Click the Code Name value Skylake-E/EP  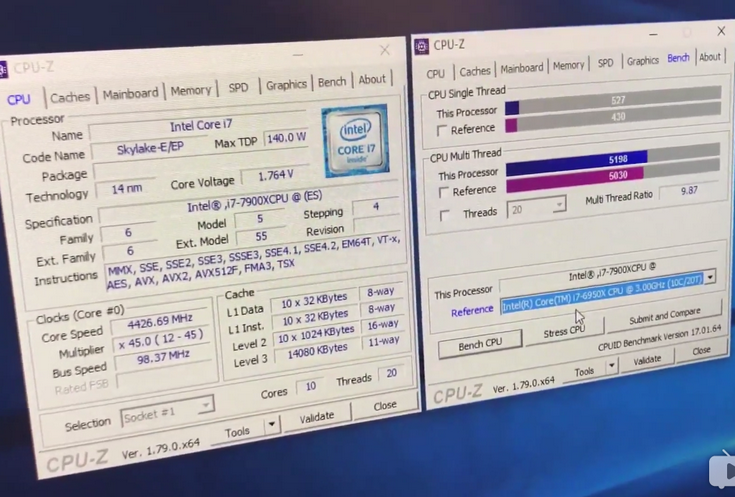coord(150,149)
